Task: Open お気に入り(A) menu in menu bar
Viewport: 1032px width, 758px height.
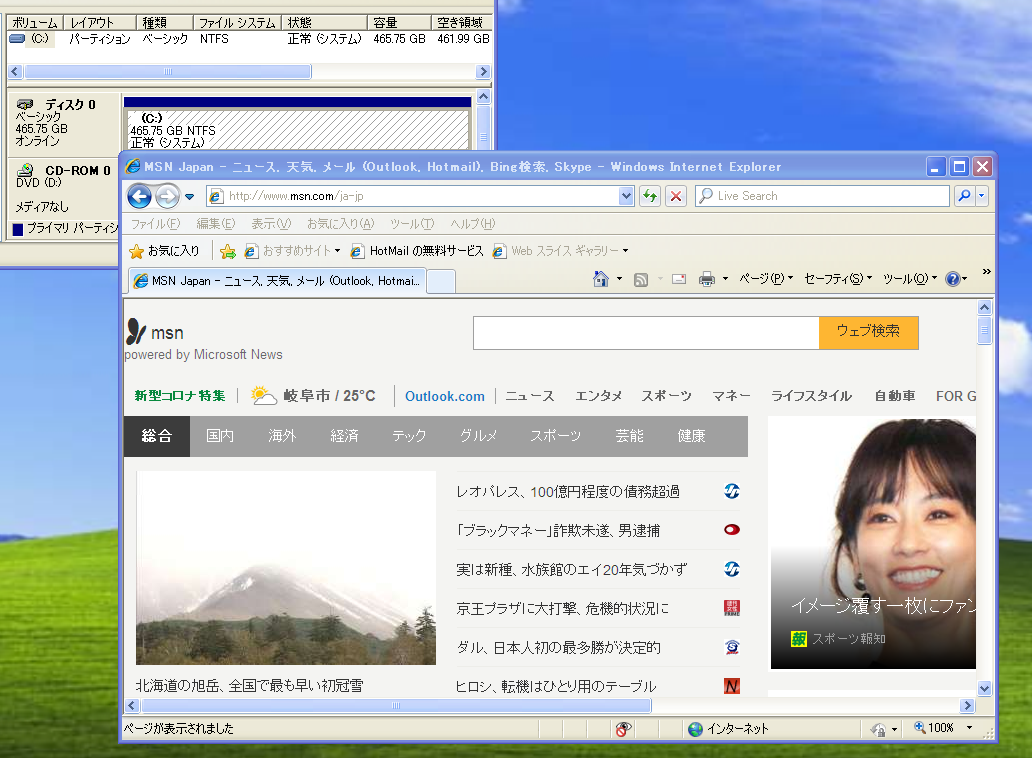Action: pos(340,224)
